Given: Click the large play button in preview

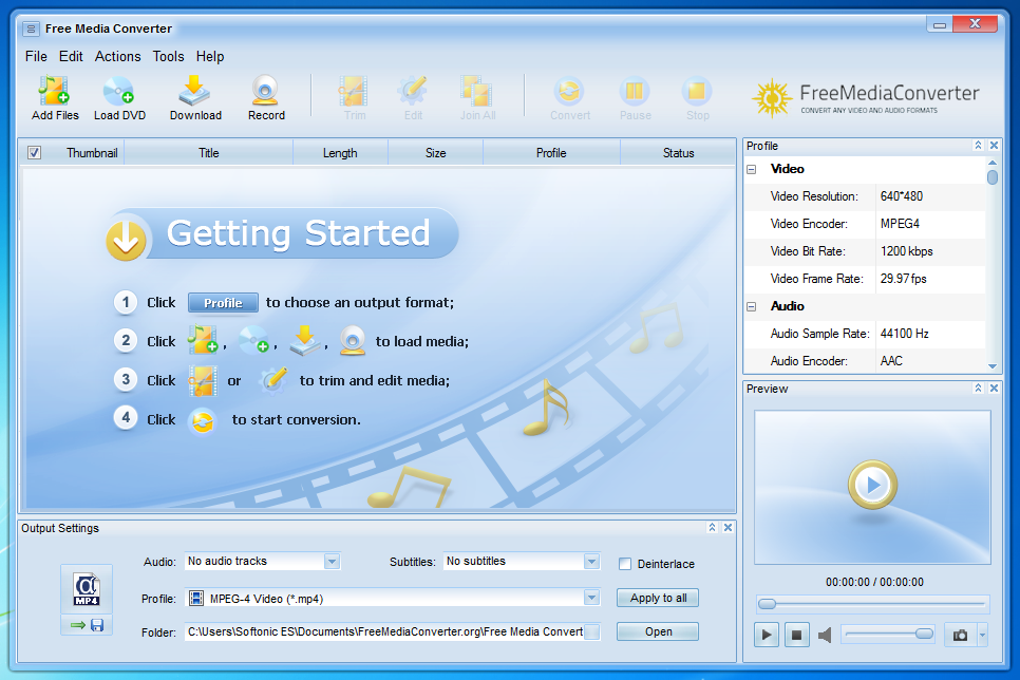Looking at the screenshot, I should [x=872, y=485].
